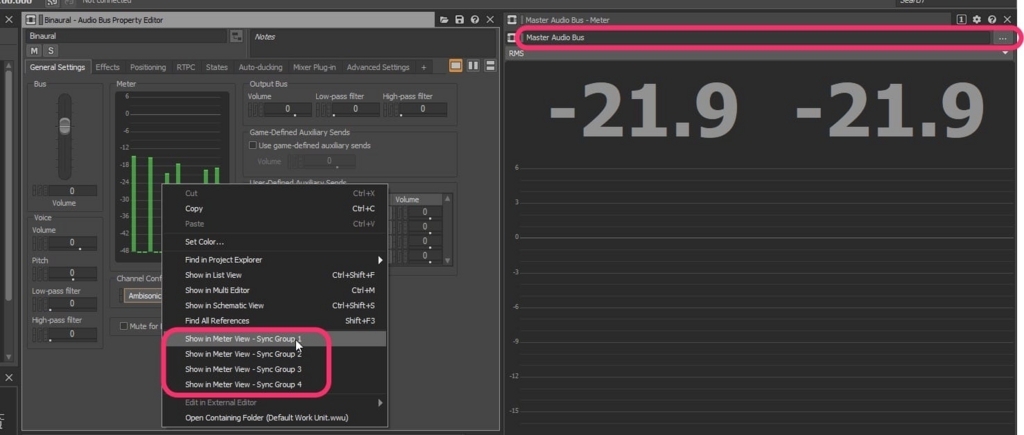Choose Copy from the context menu
This screenshot has width=1024, height=435.
pyautogui.click(x=275, y=209)
